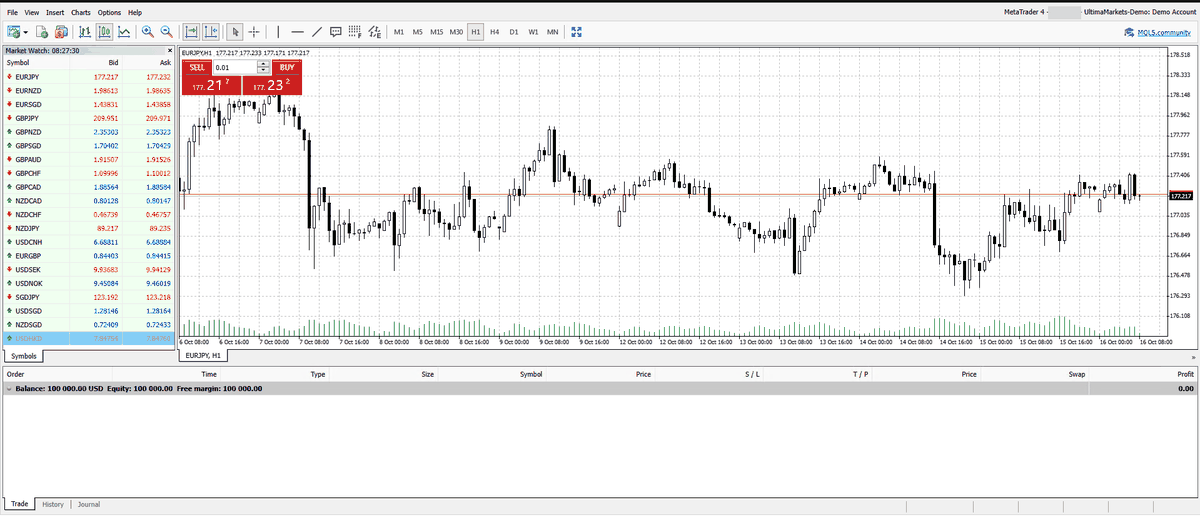Click the red new order toolbar icon
Image resolution: width=1200 pixels, height=520 pixels.
(62, 32)
